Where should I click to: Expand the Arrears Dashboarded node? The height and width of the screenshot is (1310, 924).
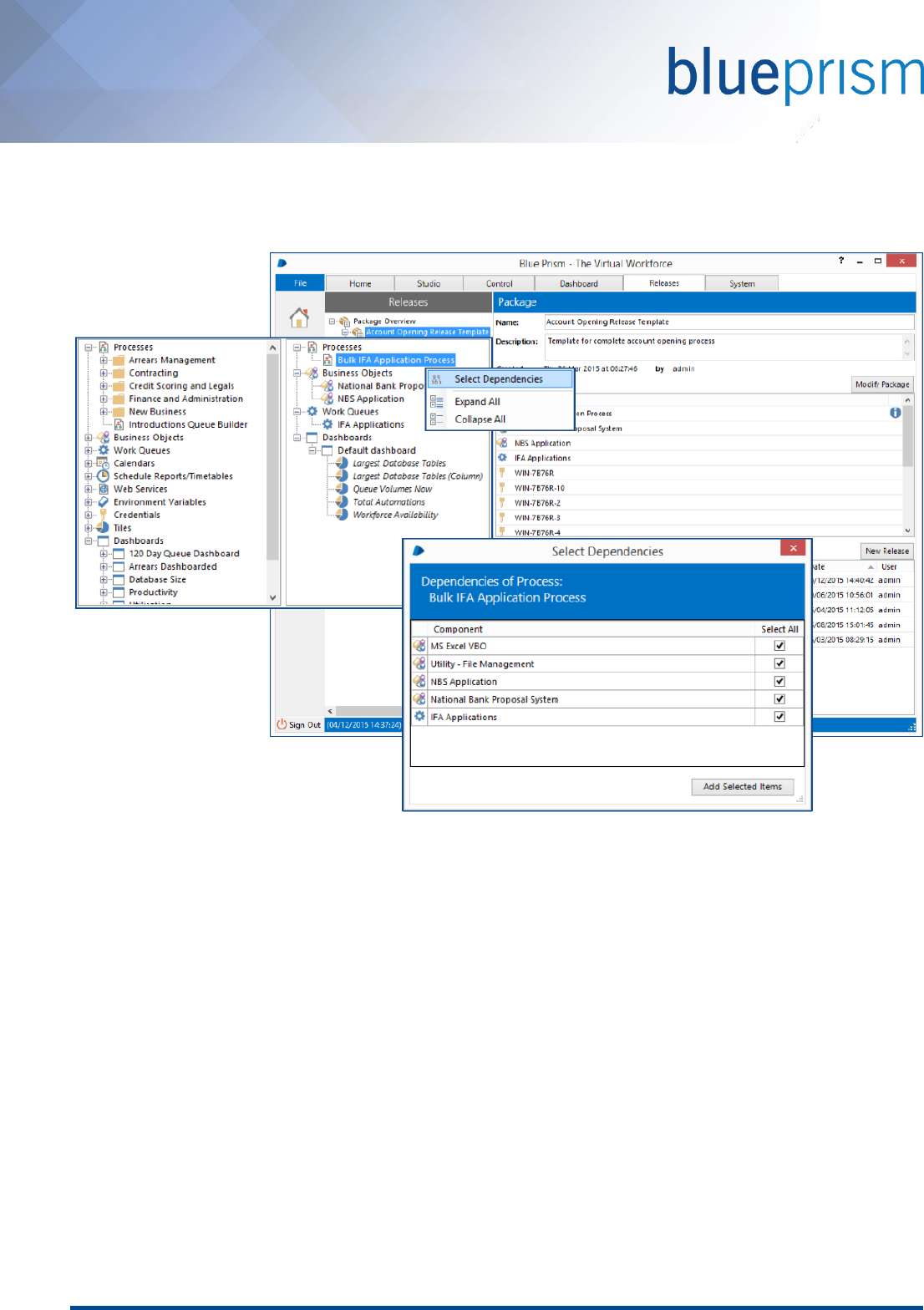coord(104,566)
